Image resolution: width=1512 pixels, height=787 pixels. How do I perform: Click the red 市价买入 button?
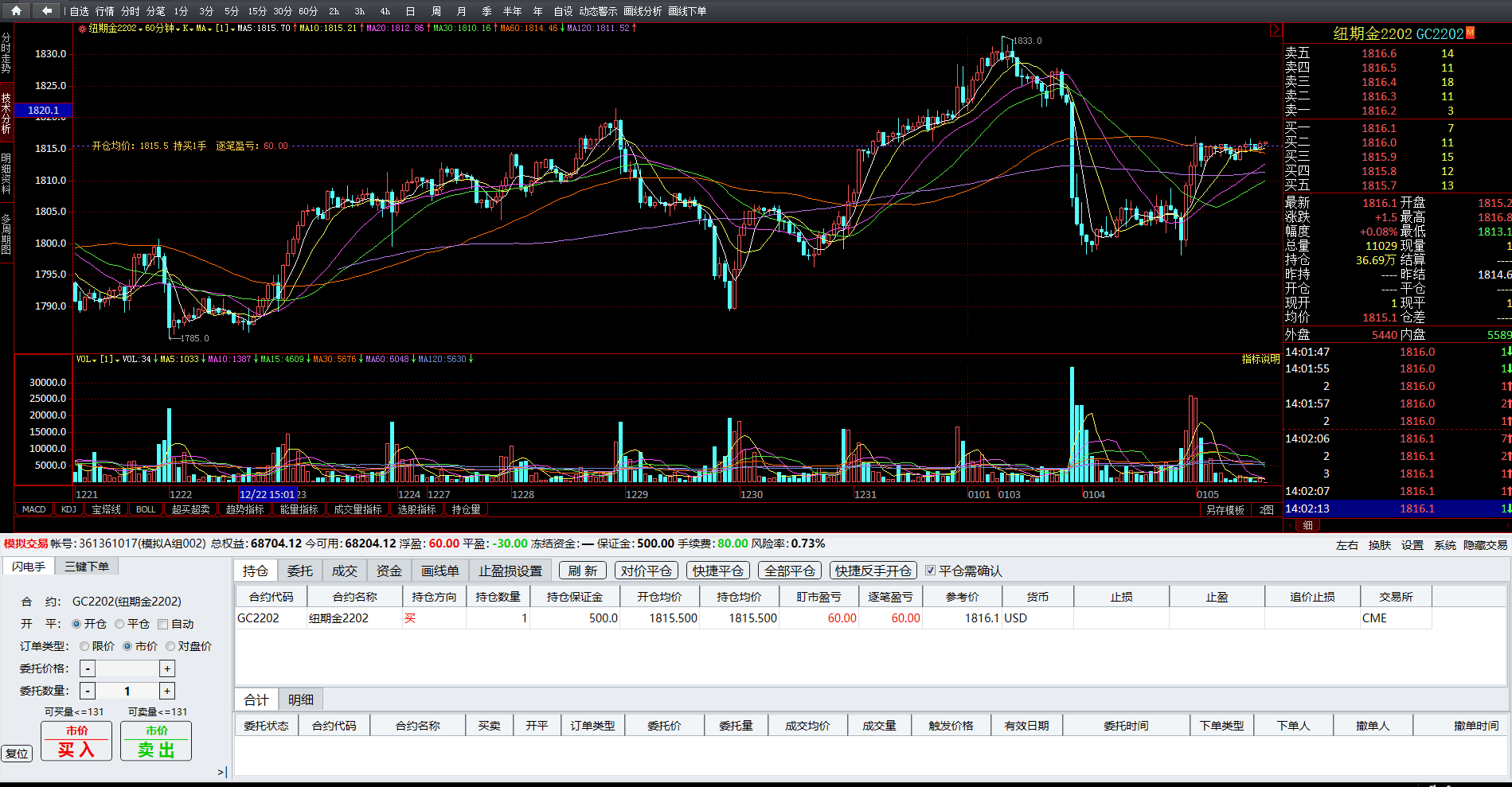(76, 741)
